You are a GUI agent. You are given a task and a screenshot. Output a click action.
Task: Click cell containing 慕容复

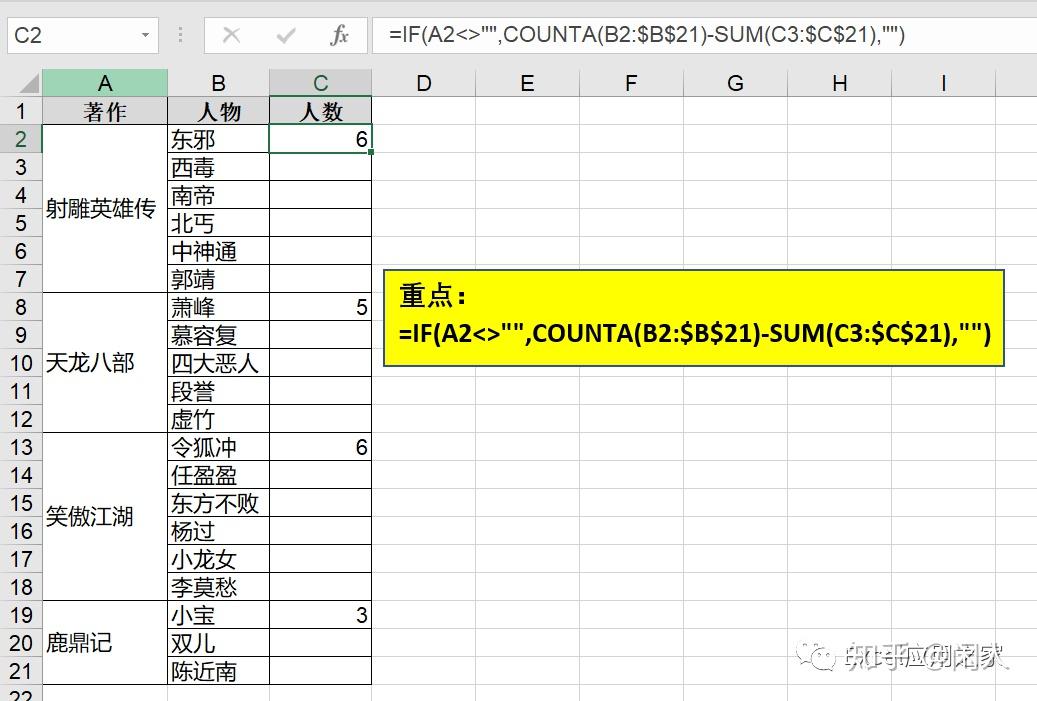[218, 335]
